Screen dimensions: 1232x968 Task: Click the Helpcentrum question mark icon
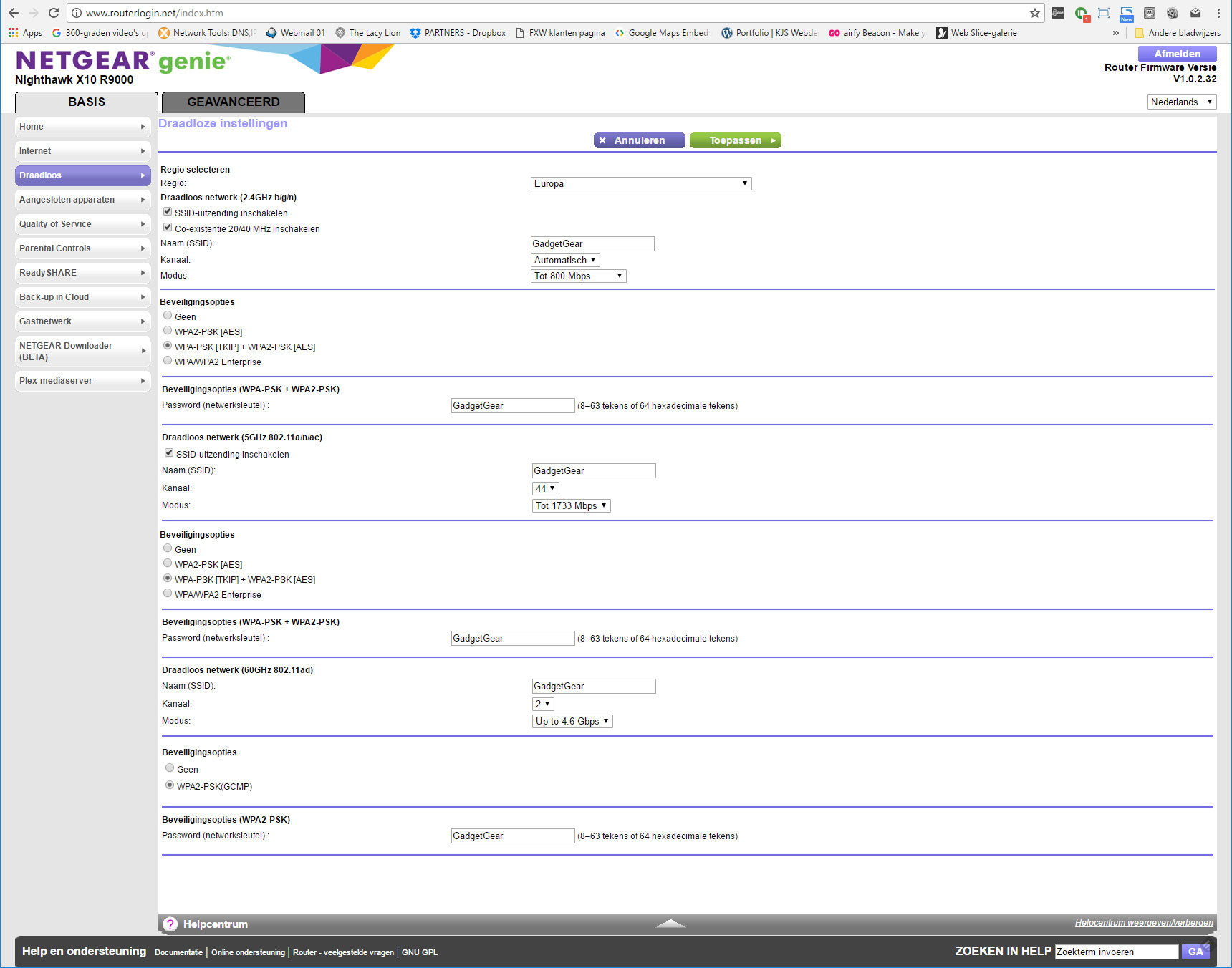click(x=170, y=924)
